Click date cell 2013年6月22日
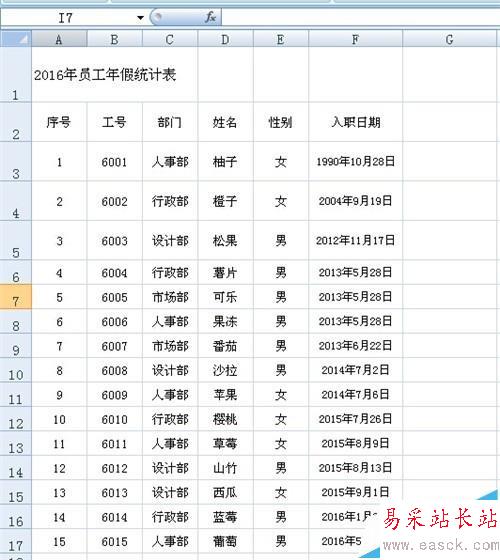This screenshot has height=560, width=500. pos(355,345)
